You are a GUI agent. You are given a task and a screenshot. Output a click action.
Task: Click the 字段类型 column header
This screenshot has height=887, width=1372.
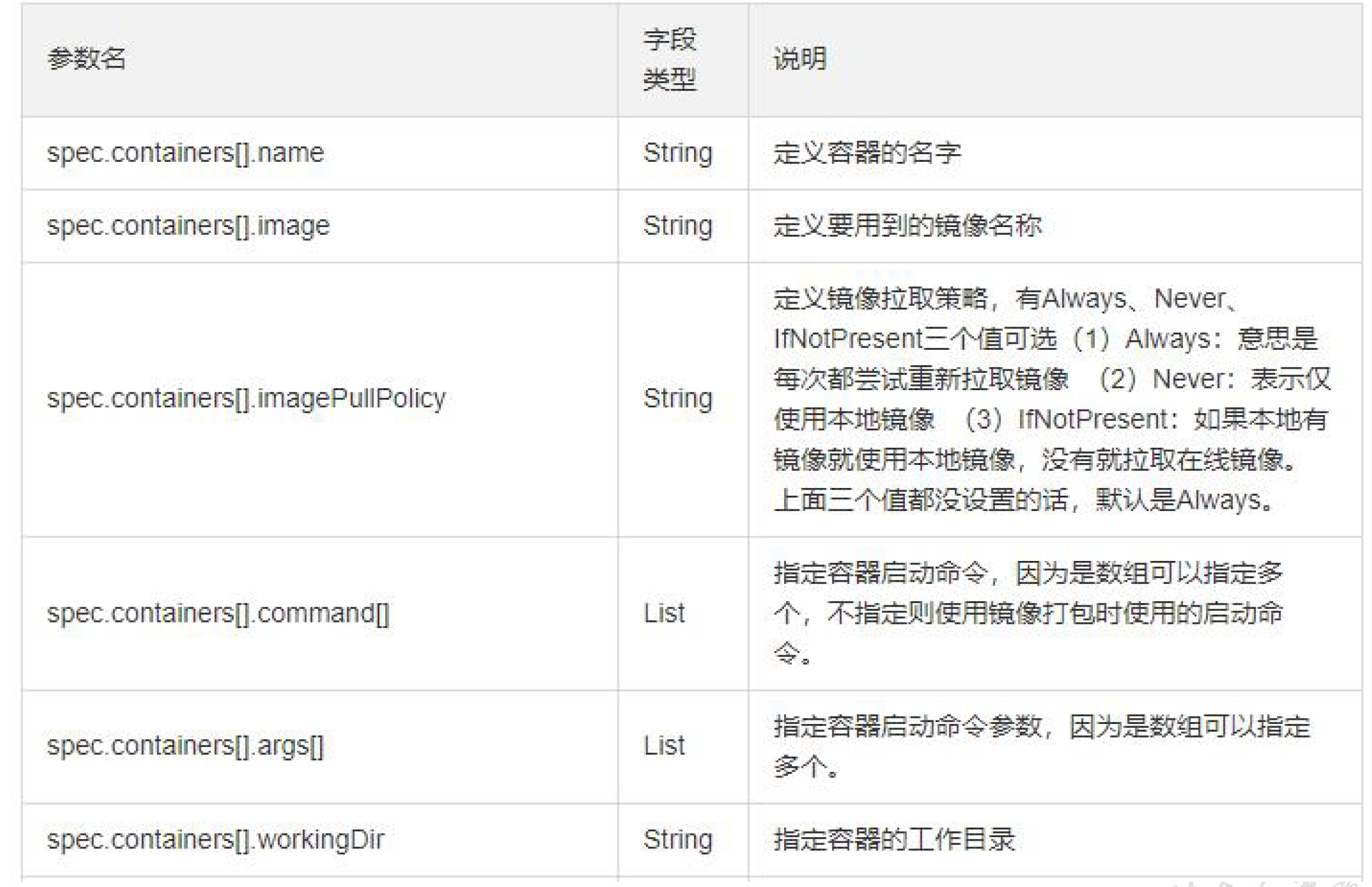[x=670, y=59]
